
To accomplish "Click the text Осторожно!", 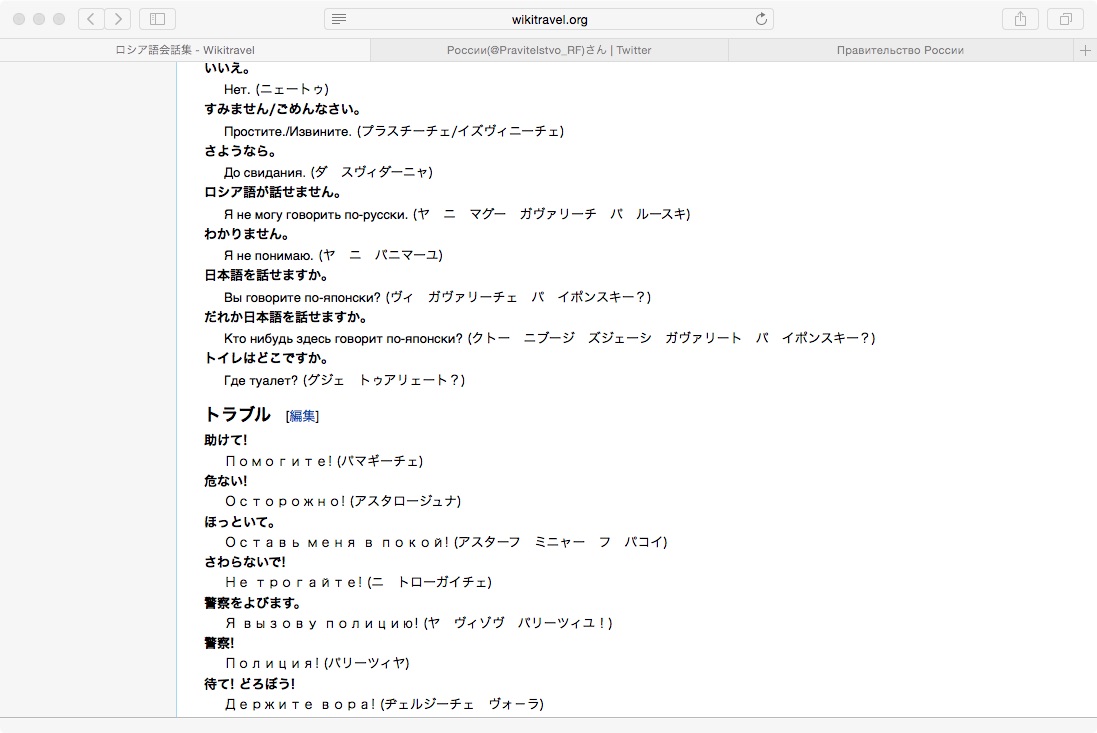I will [285, 501].
